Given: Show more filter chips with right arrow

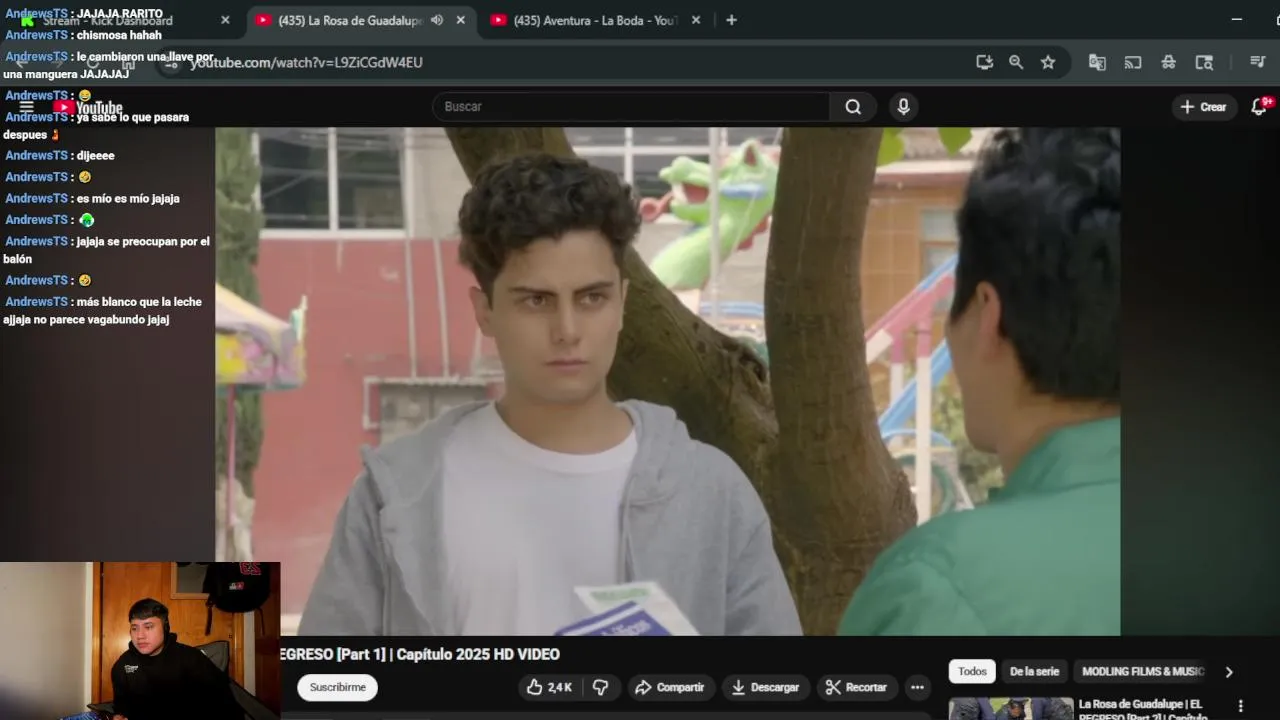Looking at the screenshot, I should point(1229,672).
